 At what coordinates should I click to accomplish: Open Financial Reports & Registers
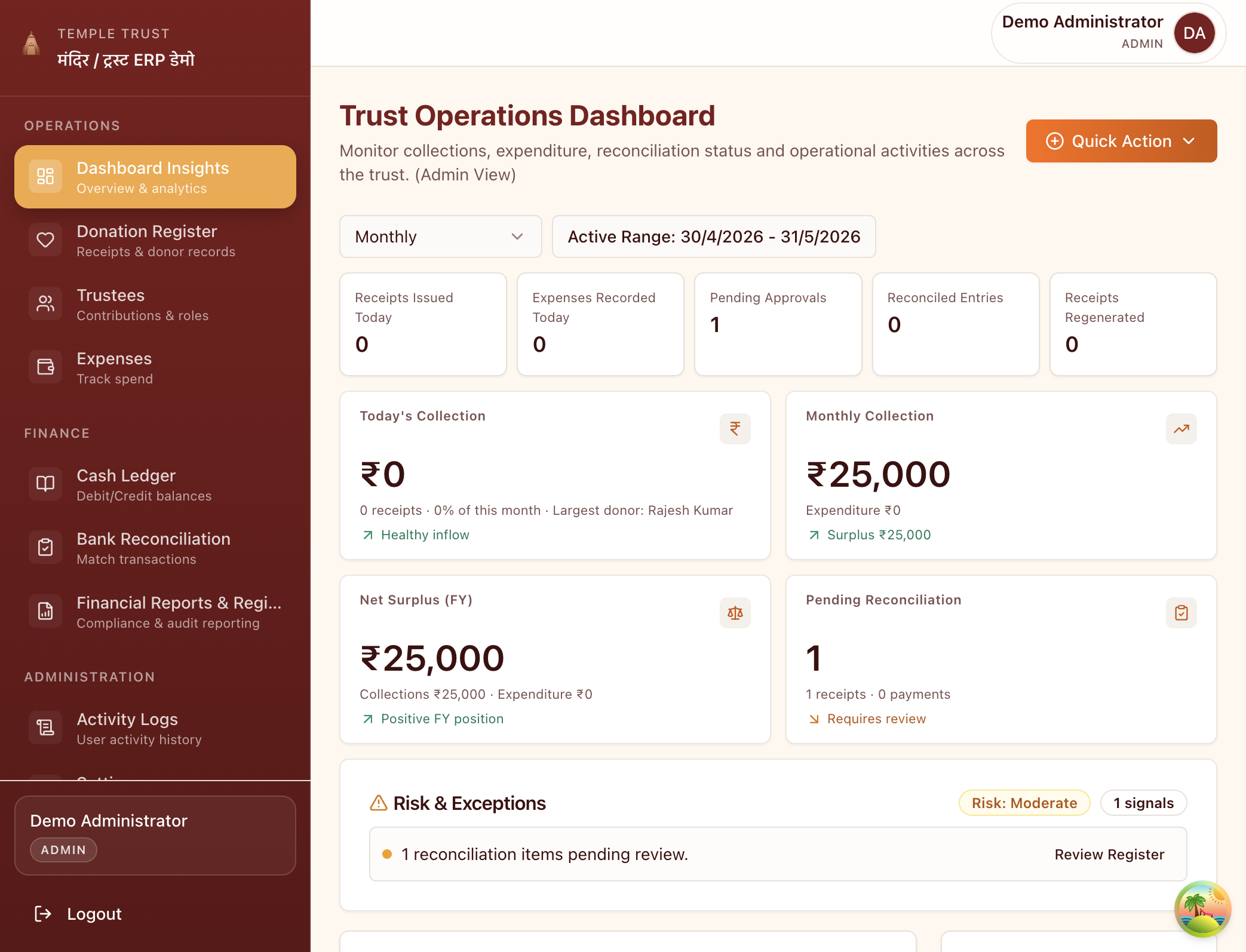click(x=155, y=612)
